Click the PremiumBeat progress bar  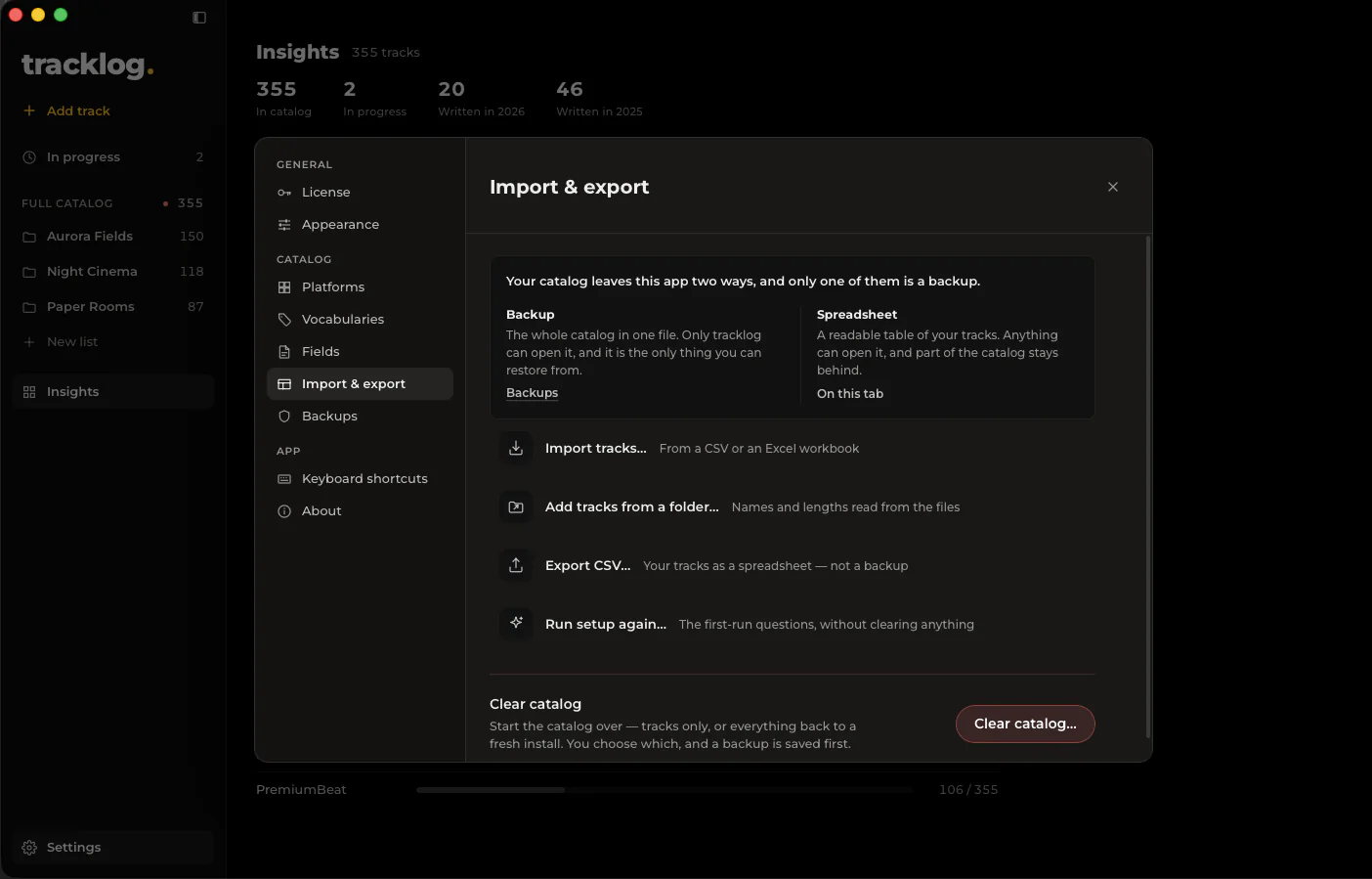point(665,790)
